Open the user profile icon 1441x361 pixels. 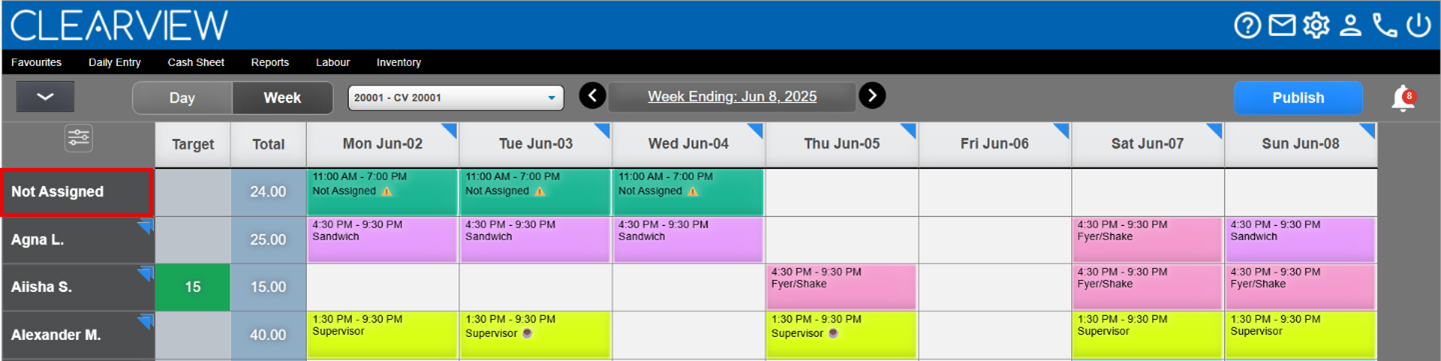[1351, 25]
